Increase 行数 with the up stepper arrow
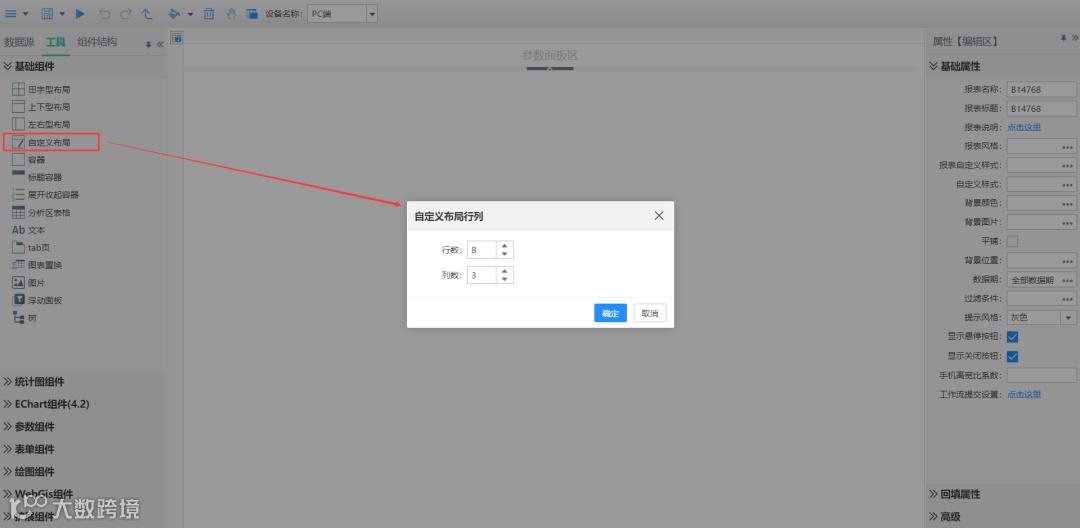The width and height of the screenshot is (1080, 528). (505, 246)
